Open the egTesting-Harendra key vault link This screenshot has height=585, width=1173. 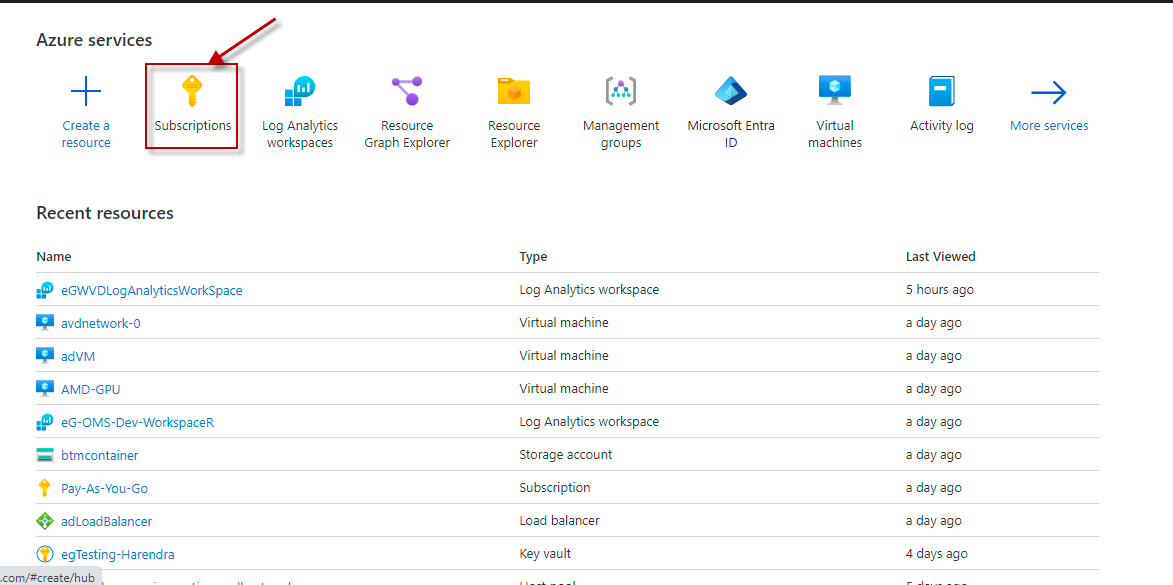[x=118, y=554]
